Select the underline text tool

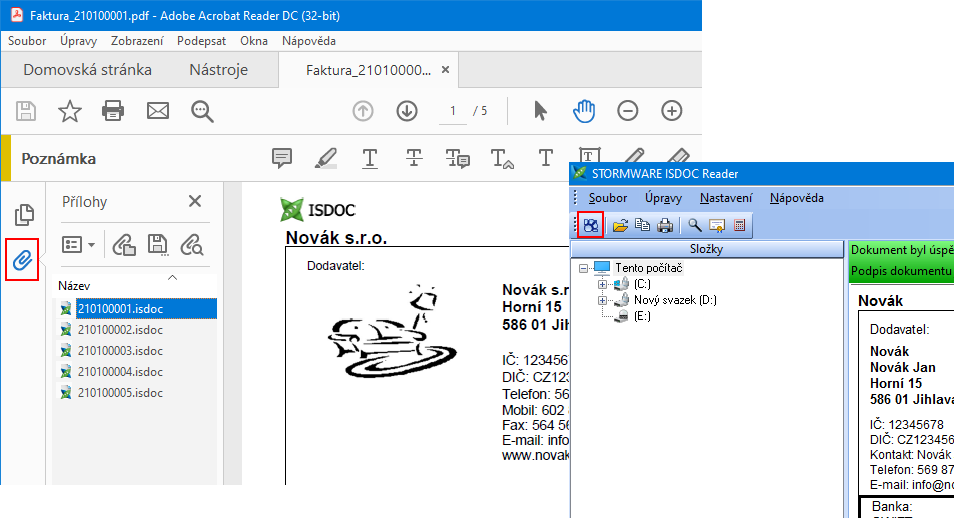(370, 158)
